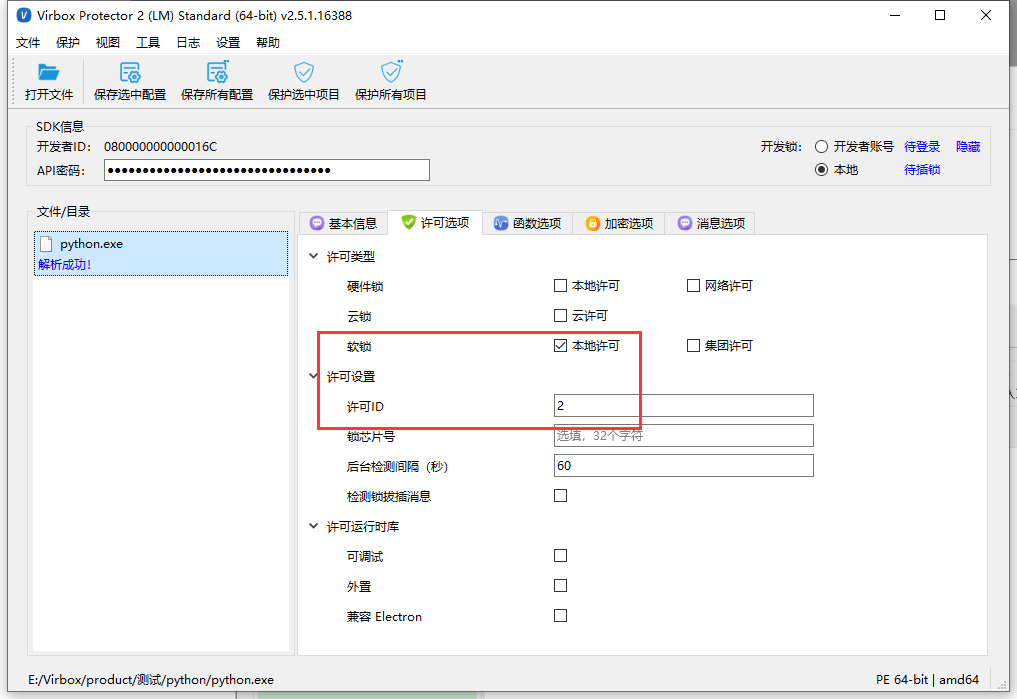The height and width of the screenshot is (699, 1017).
Task: Uncheck 软锁 本地许可 checkbox
Action: [x=560, y=346]
